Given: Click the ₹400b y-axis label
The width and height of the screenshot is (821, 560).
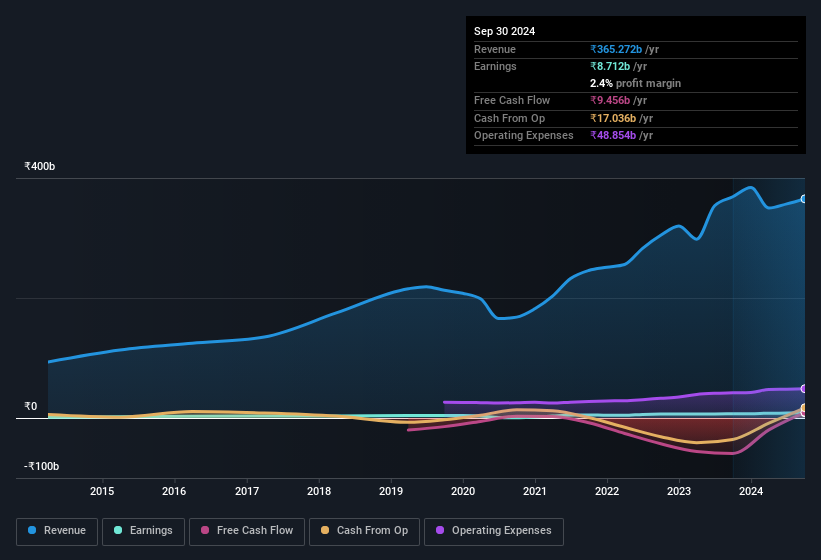Looking at the screenshot, I should click(x=39, y=166).
